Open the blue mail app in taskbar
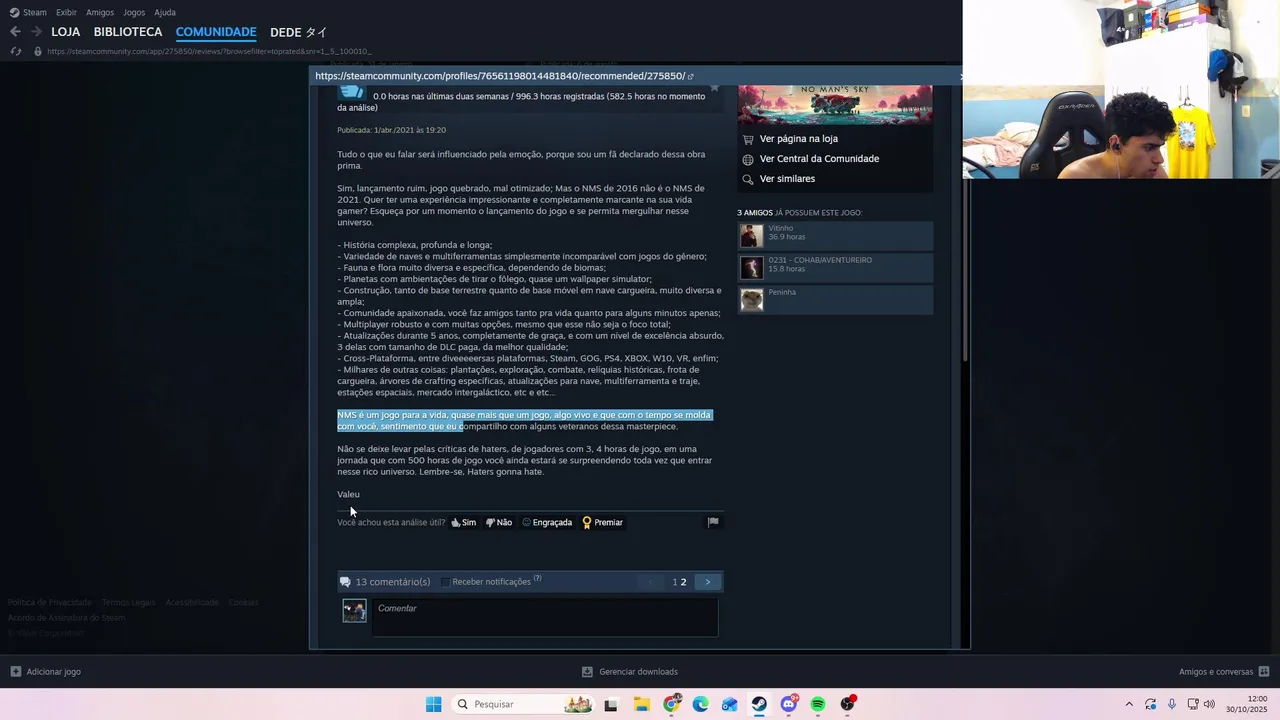This screenshot has width=1280, height=720. [x=730, y=704]
